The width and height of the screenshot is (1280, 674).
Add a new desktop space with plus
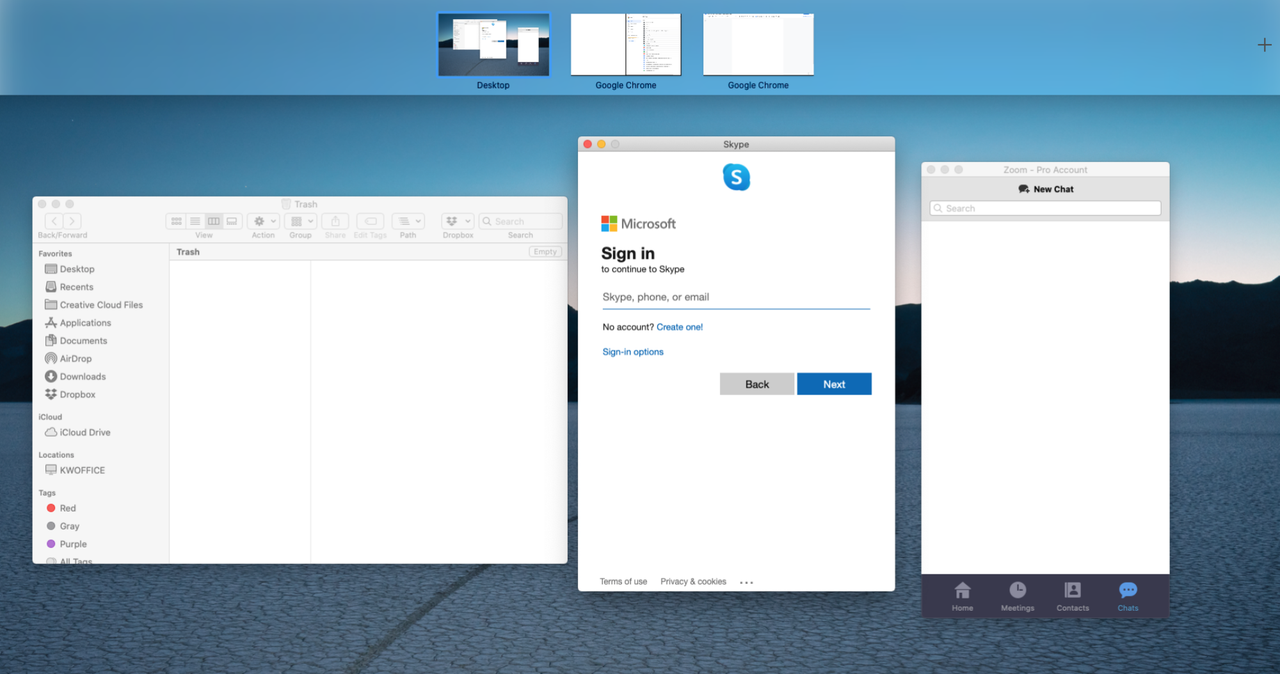pyautogui.click(x=1264, y=45)
